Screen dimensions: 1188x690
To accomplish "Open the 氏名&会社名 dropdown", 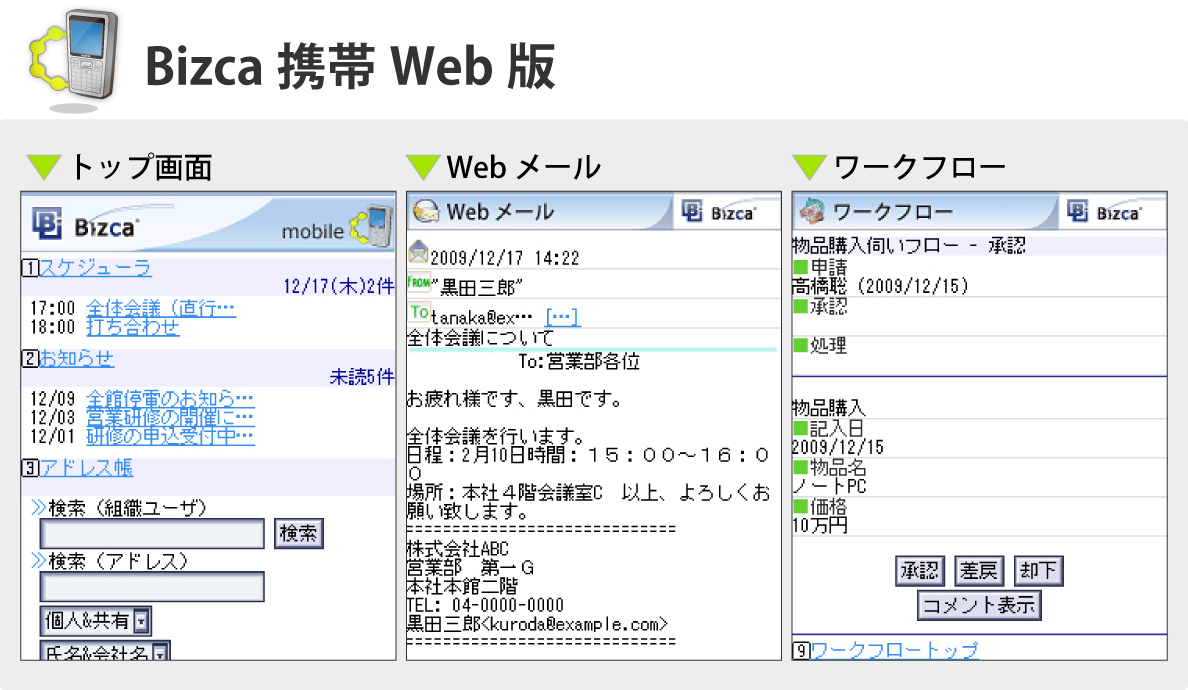I will click(105, 651).
